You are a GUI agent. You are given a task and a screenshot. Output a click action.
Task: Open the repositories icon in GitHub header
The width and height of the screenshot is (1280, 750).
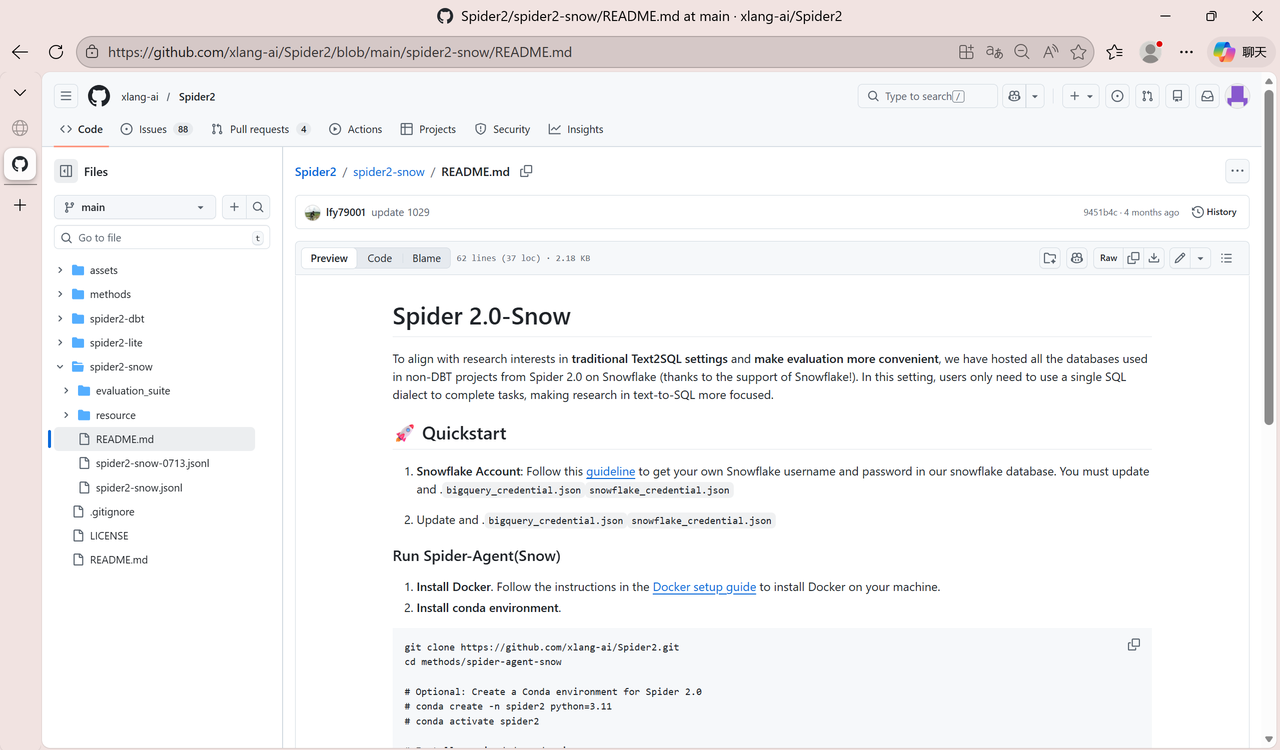coord(1178,96)
